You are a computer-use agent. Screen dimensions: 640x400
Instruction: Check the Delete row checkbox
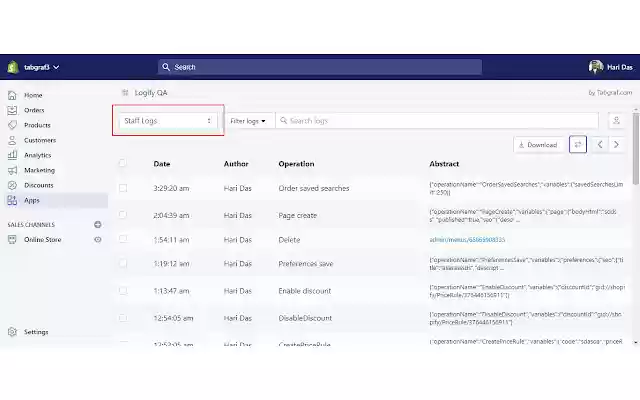pyautogui.click(x=122, y=239)
